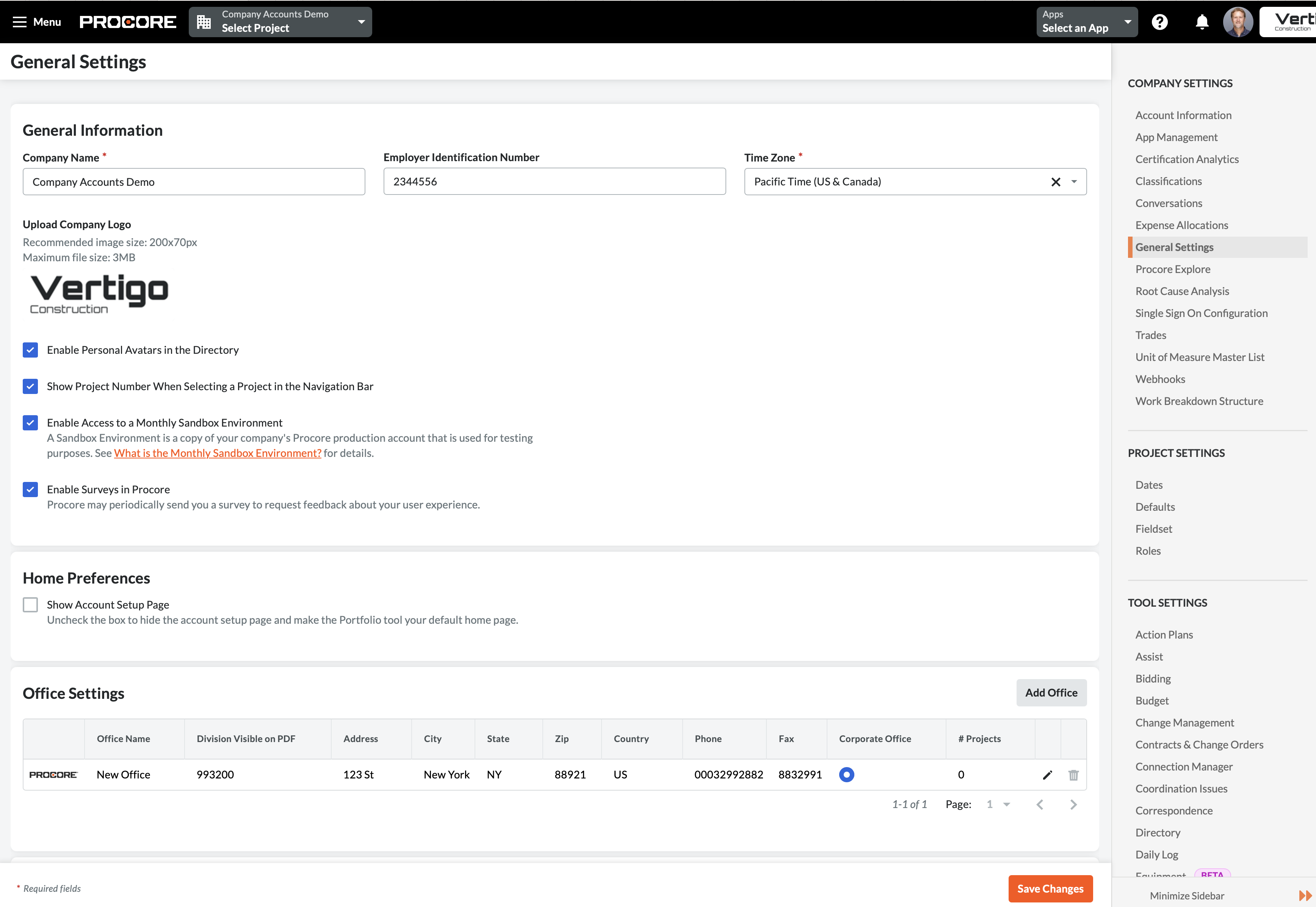Select Webhooks under Company Settings
Screen dimensions: 1316x907
(1160, 379)
